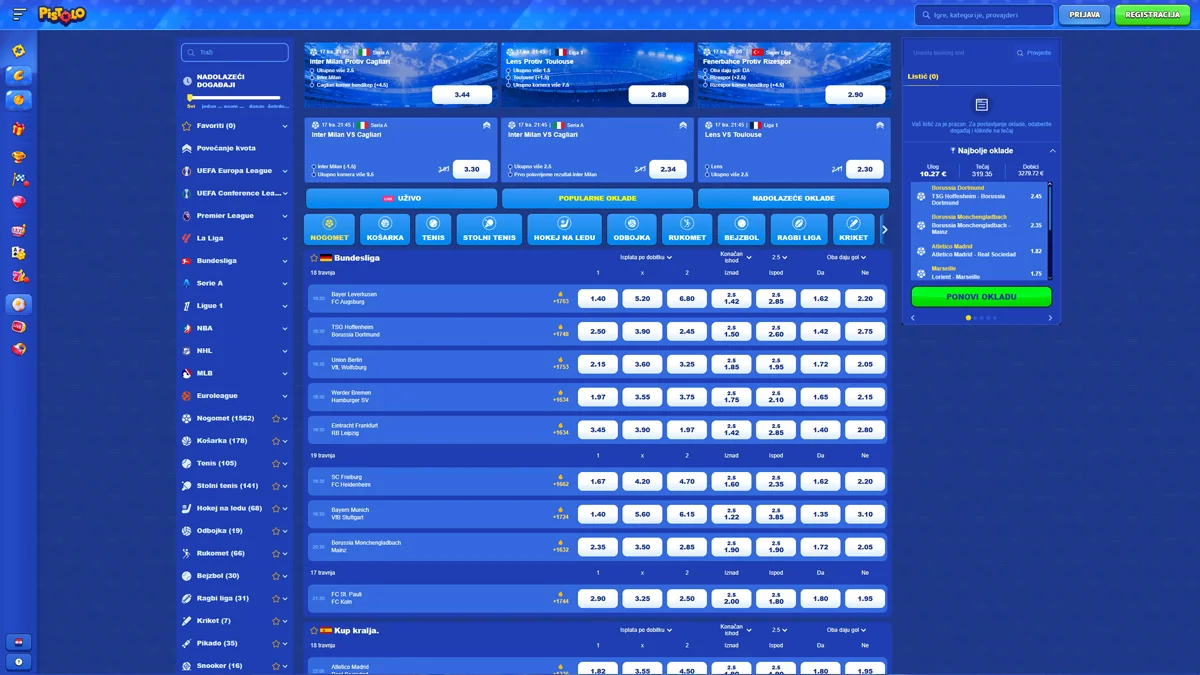Select the Bejzbol sport icon tab
Viewport: 1200px width, 675px height.
(742, 229)
